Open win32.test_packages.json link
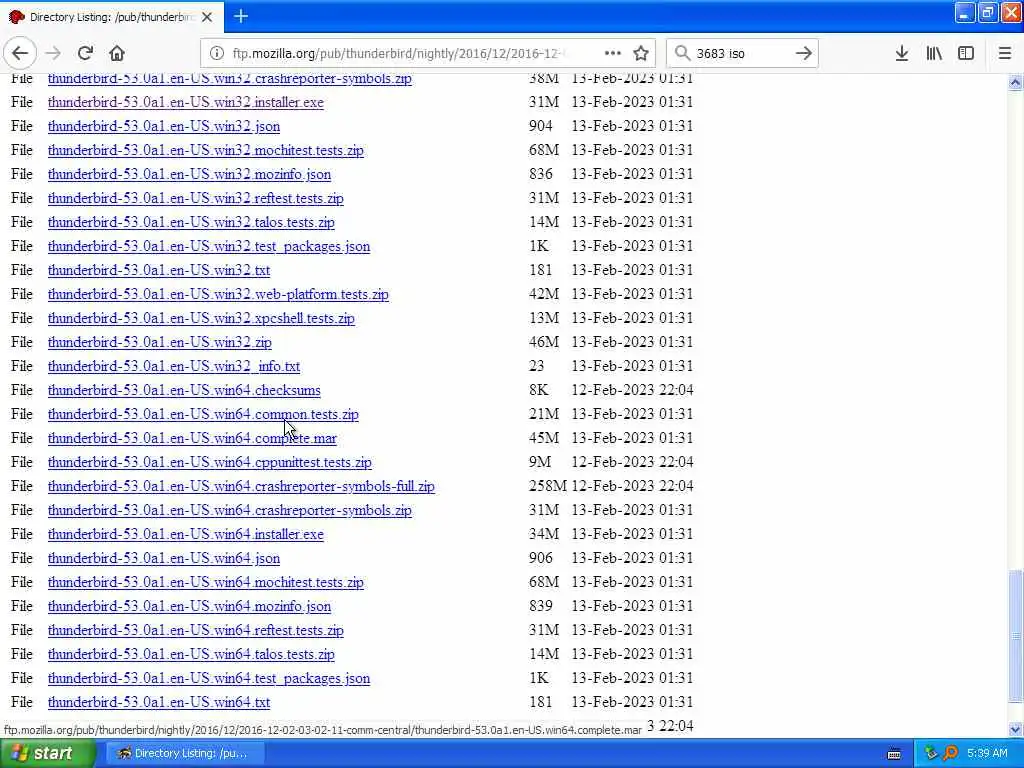Screen dimensions: 1024x768 (209, 246)
